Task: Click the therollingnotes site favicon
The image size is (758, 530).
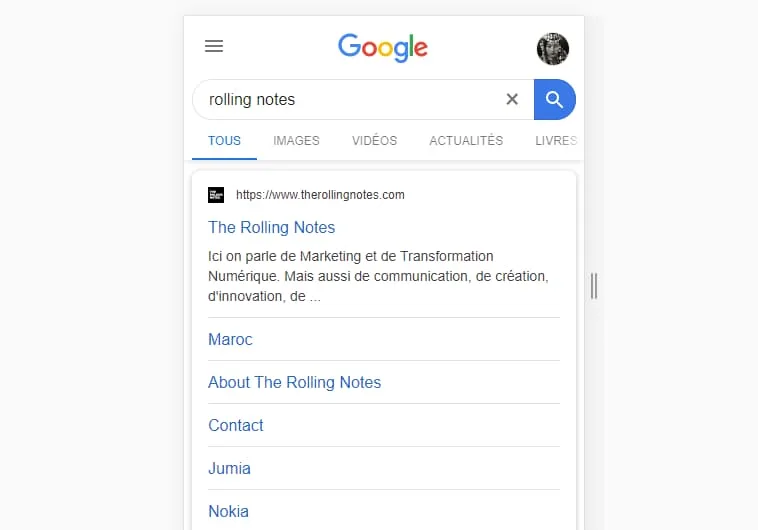Action: pos(216,195)
